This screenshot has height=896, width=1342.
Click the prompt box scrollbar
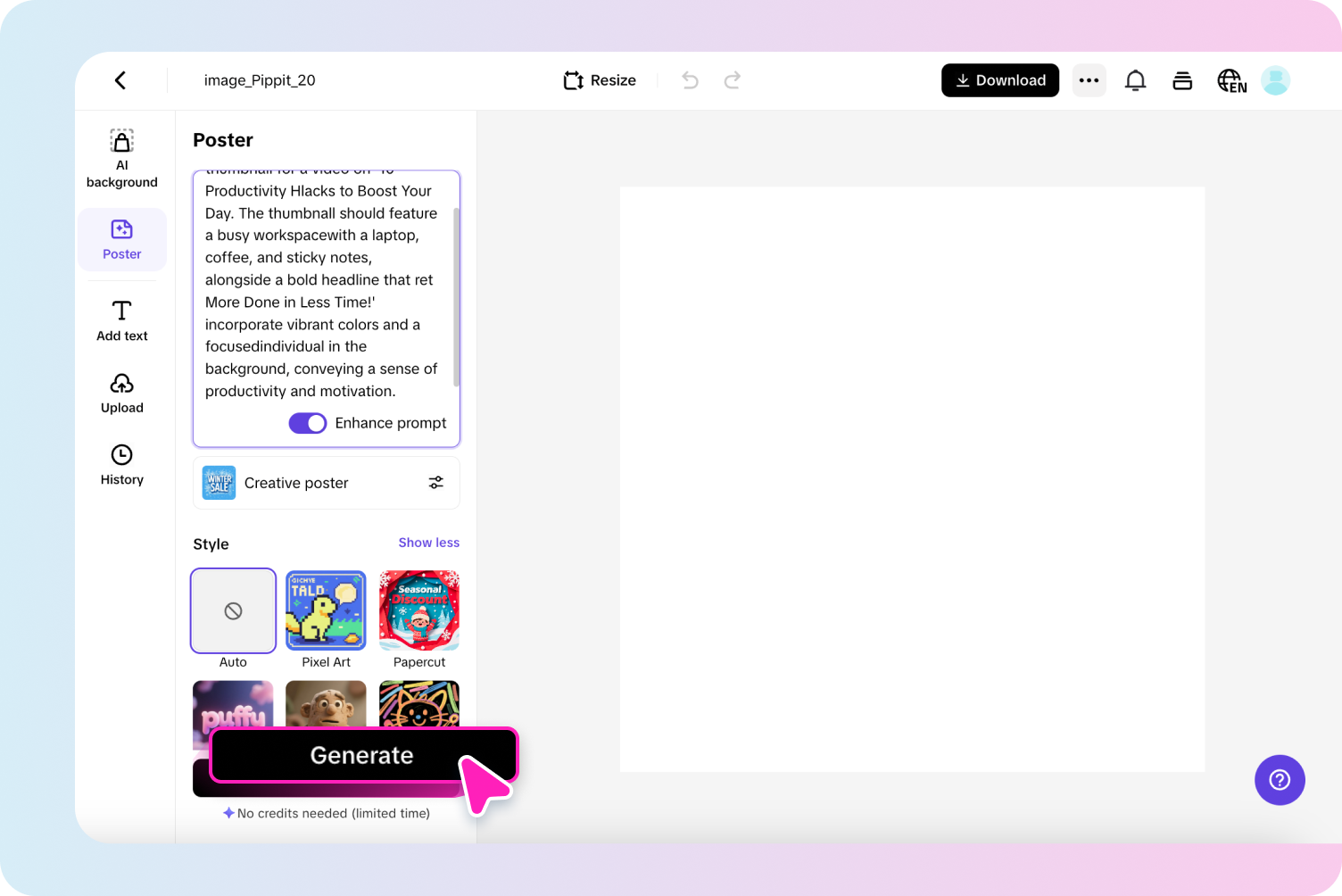(x=457, y=296)
